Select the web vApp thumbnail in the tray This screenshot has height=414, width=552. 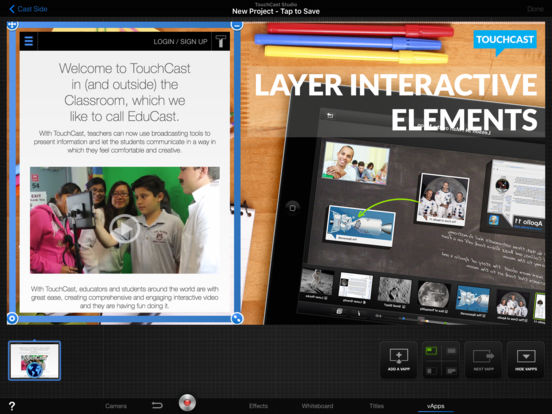[x=34, y=360]
